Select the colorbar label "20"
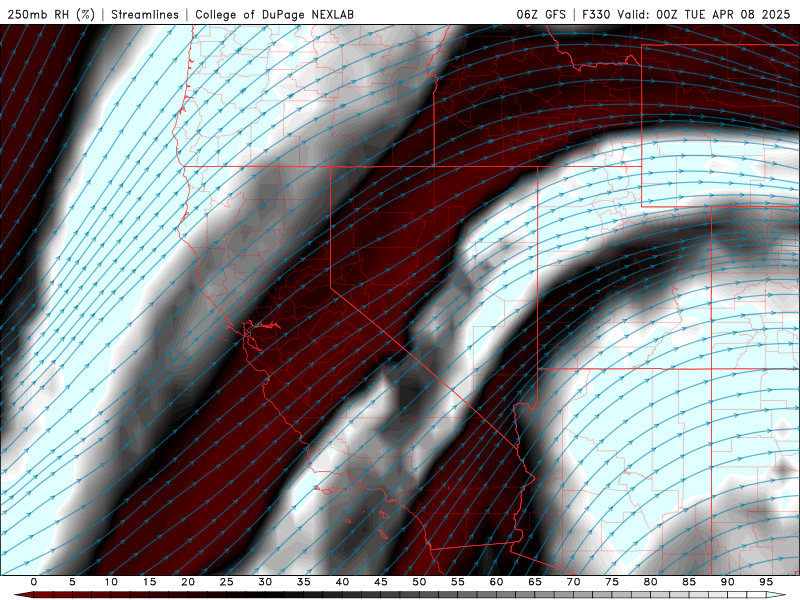800x600 pixels. click(188, 582)
